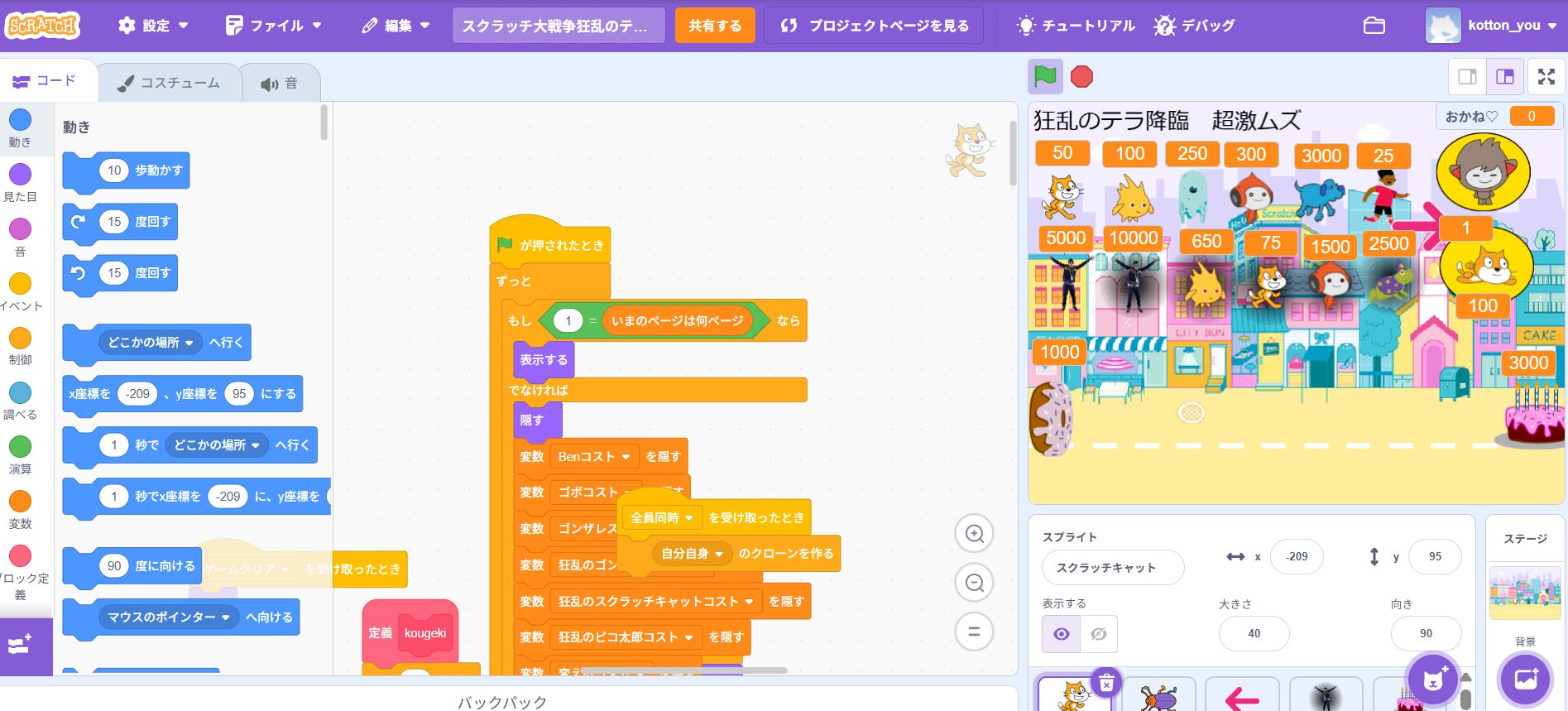This screenshot has width=1568, height=711.
Task: Open the どこかの場所 dropdown in go-to block
Action: click(x=151, y=343)
